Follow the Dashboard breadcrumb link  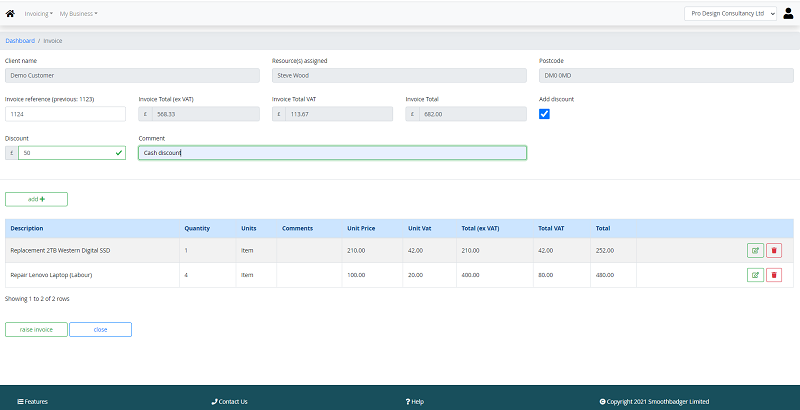(x=20, y=41)
